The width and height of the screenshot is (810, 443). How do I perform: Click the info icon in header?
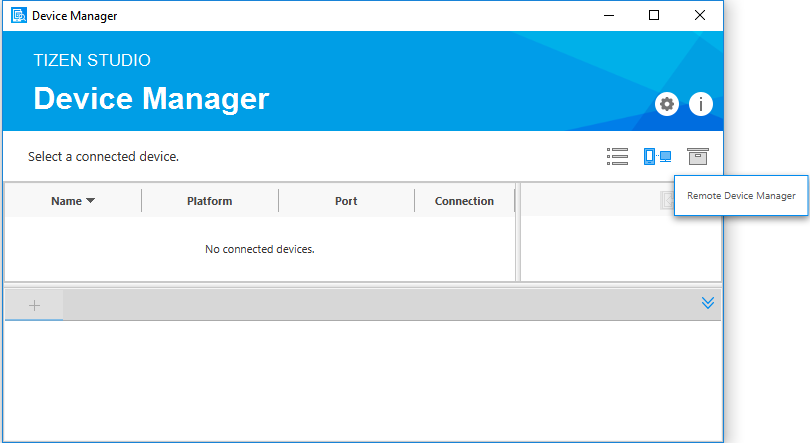(x=701, y=104)
